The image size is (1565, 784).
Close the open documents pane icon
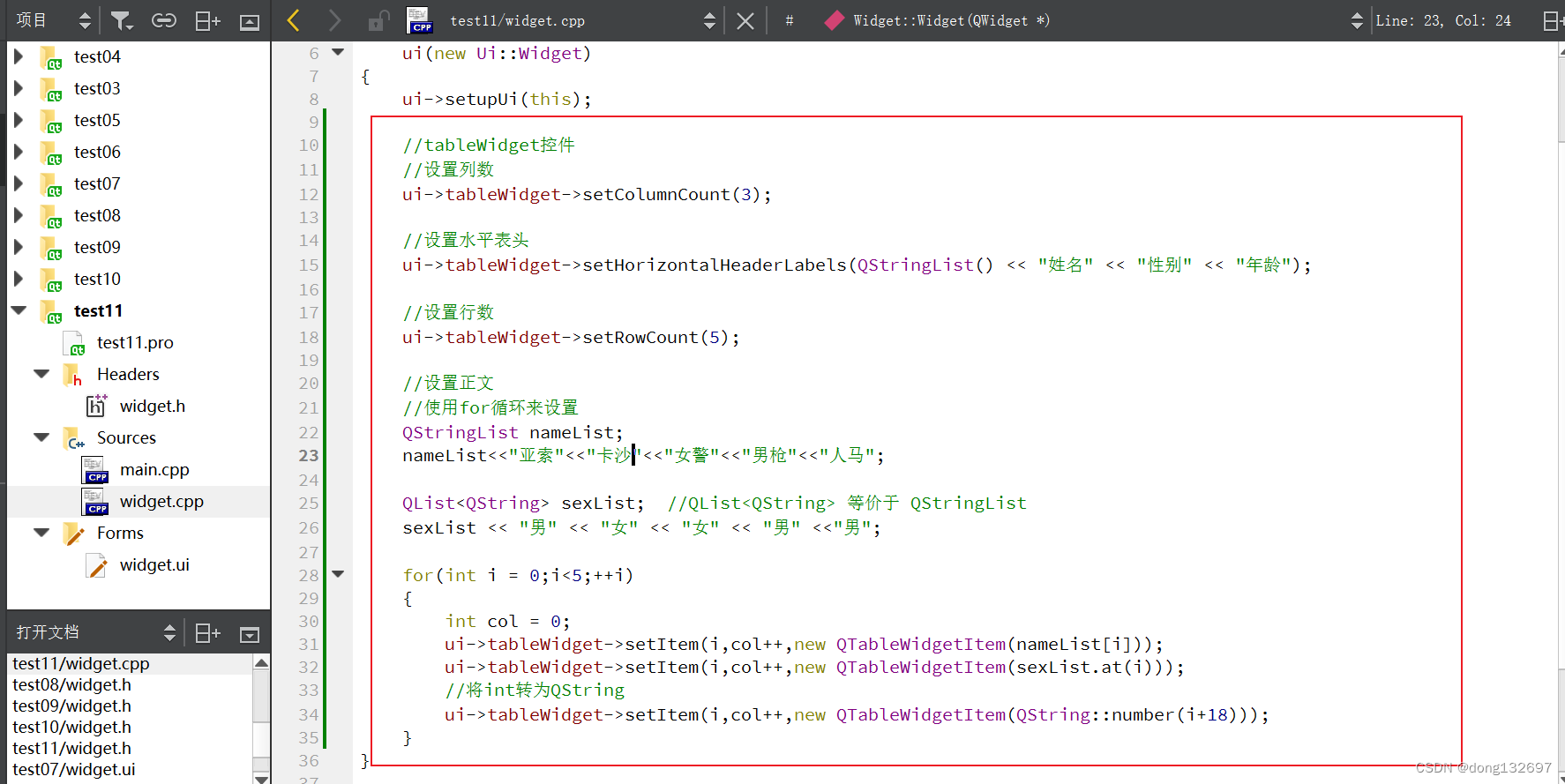click(x=250, y=635)
